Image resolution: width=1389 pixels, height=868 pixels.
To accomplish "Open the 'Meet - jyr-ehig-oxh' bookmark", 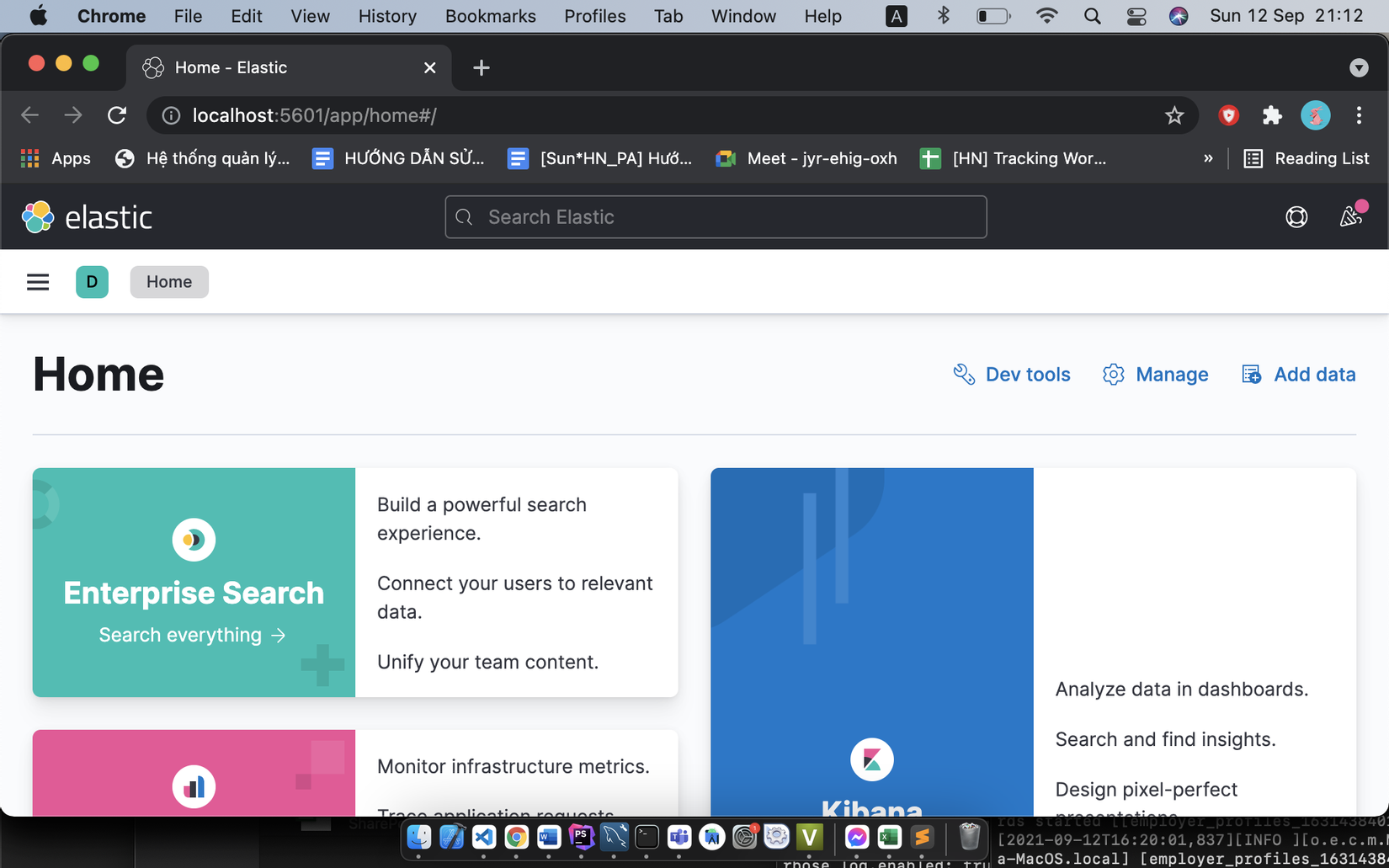I will [806, 158].
